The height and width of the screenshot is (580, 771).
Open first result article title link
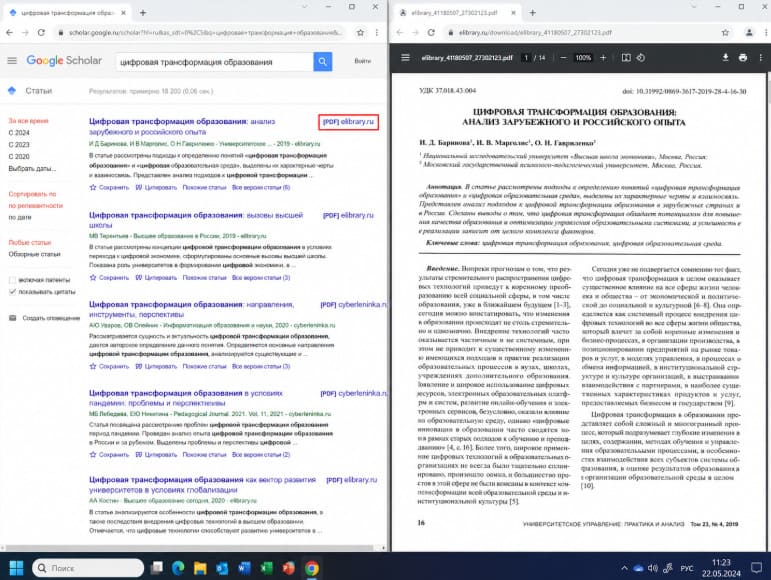tap(182, 126)
